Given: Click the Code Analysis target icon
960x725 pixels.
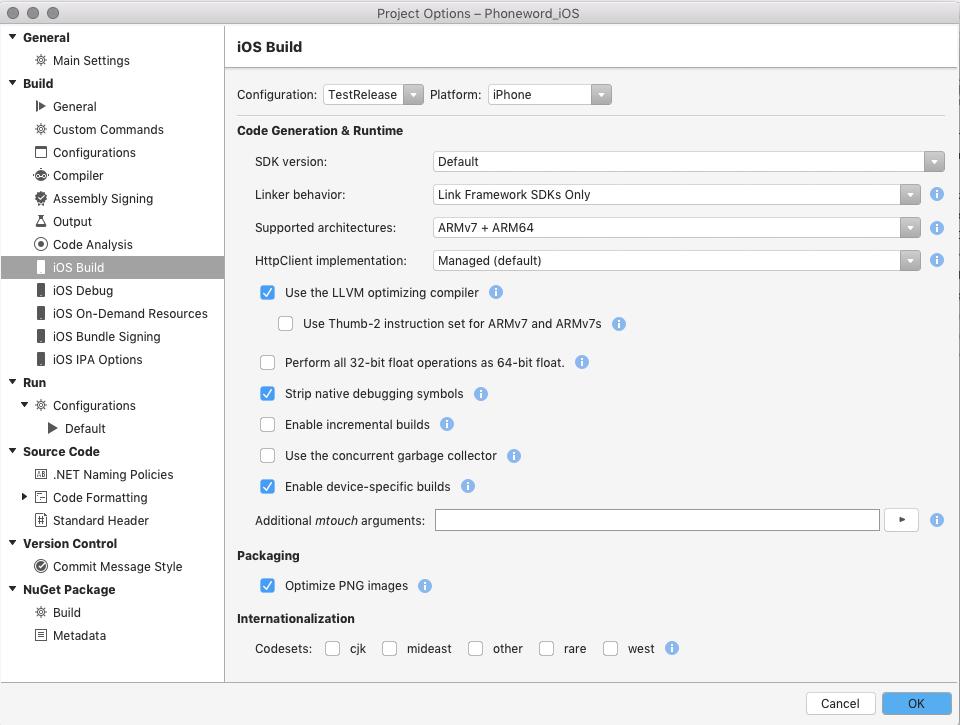Looking at the screenshot, I should click(41, 245).
